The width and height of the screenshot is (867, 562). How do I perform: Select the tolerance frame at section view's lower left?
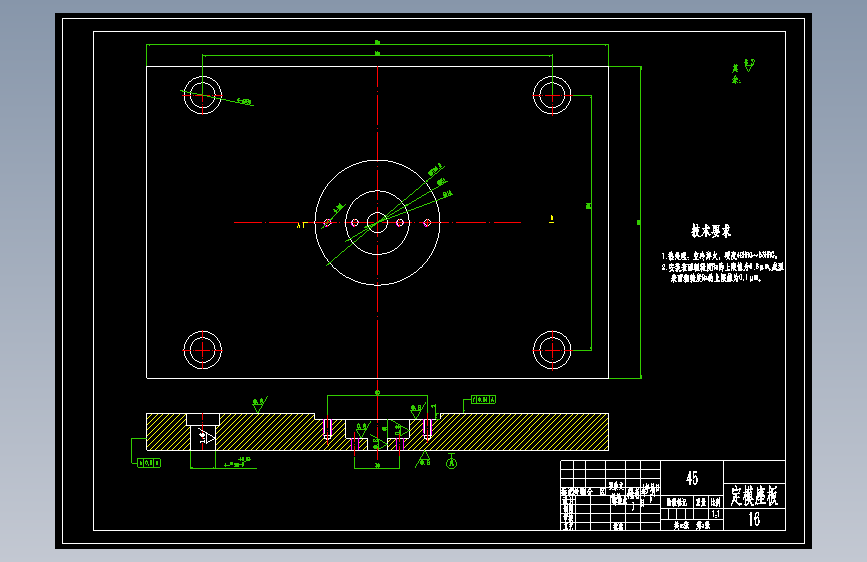(149, 462)
